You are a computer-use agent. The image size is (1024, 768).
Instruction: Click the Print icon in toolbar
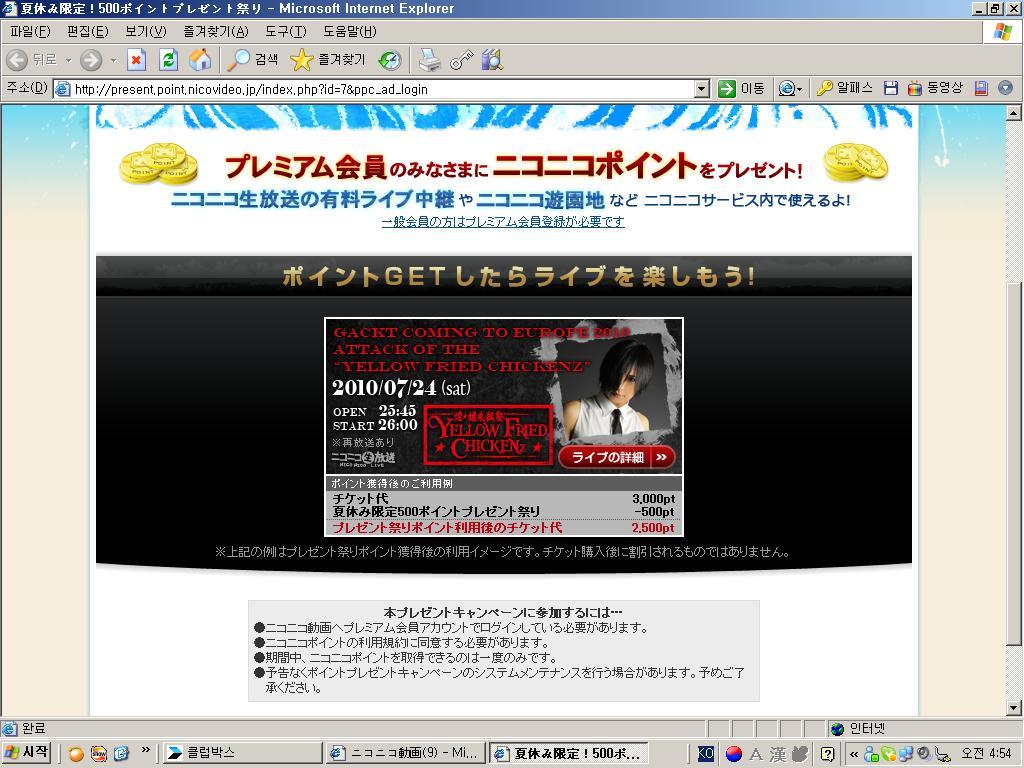tap(429, 60)
